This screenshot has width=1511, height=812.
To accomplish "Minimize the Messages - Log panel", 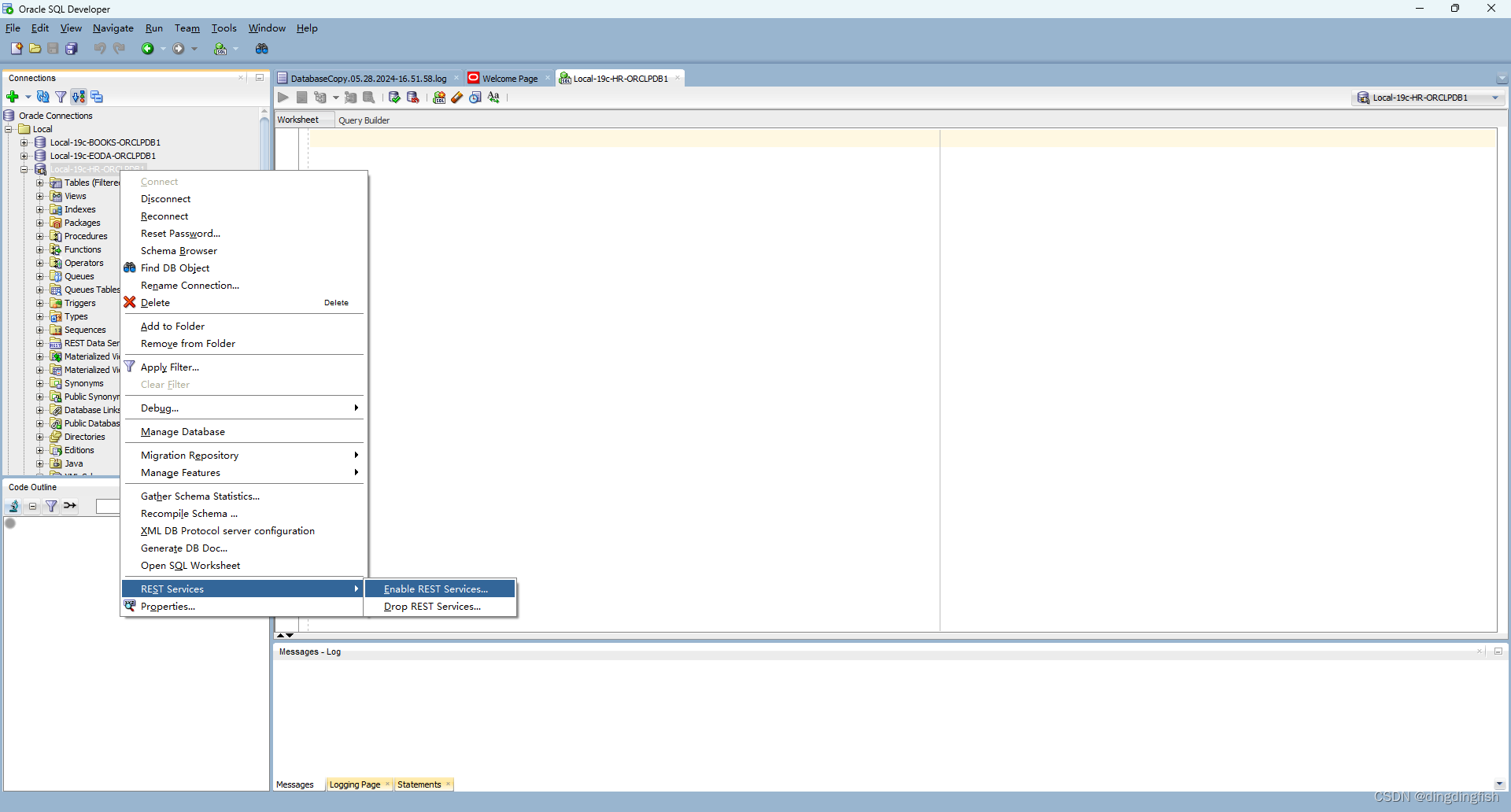I will (1498, 651).
